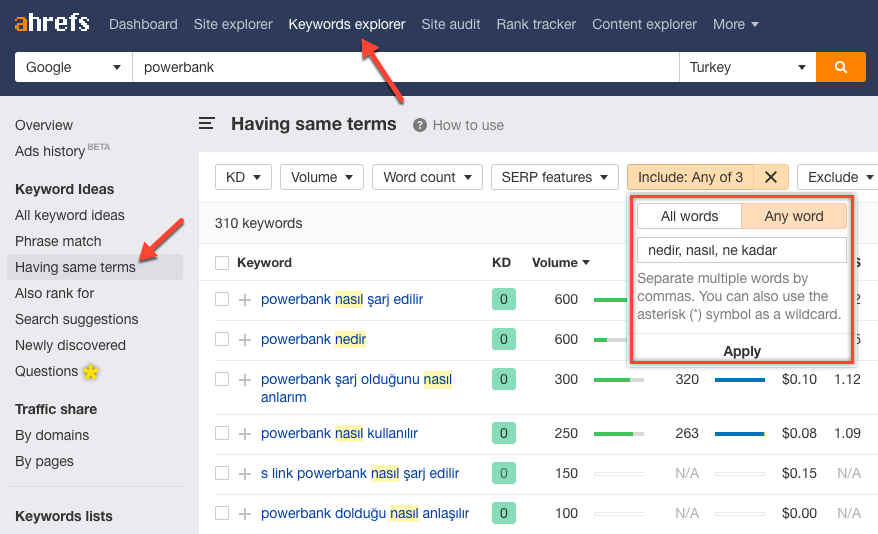Switch include mode to All words
Viewport: 878px width, 534px height.
point(689,216)
